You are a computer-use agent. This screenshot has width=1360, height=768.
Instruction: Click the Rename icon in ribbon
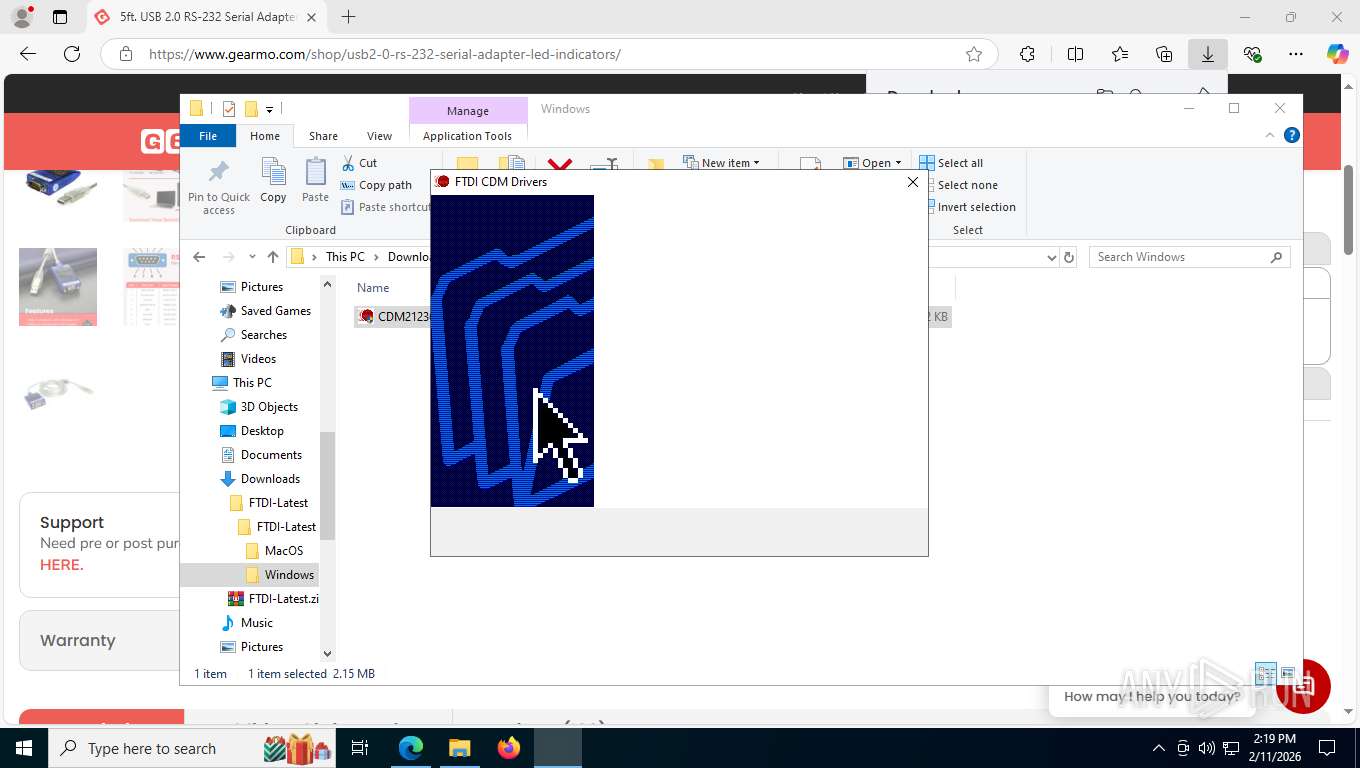[x=605, y=164]
